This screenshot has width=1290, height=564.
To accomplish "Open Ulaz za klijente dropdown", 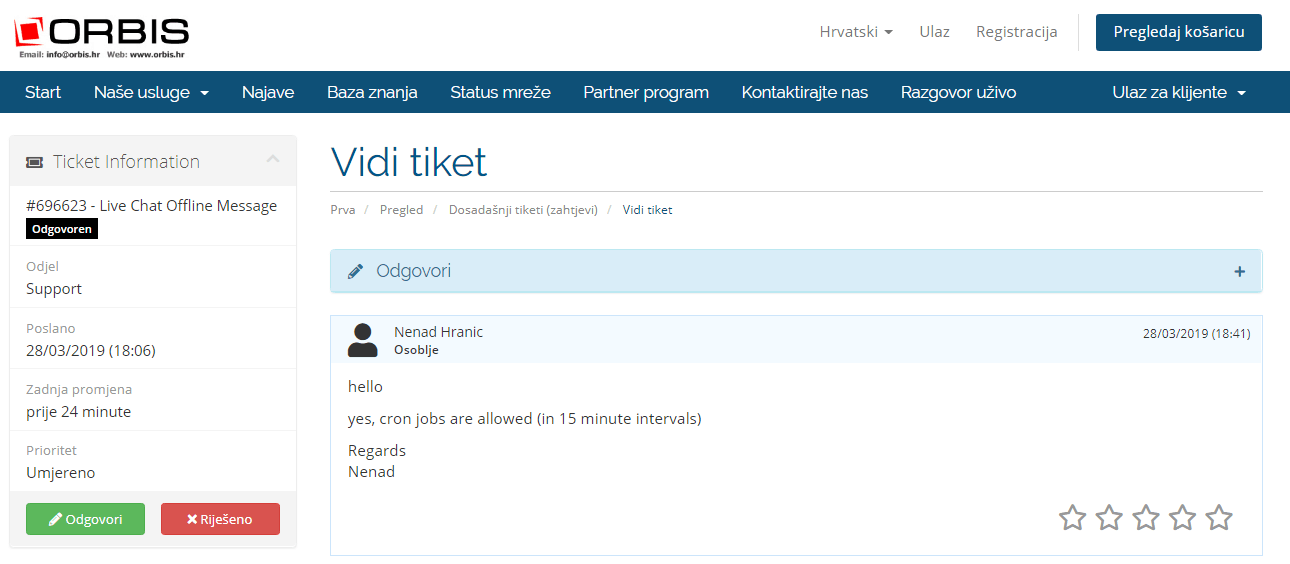I will (x=1179, y=92).
